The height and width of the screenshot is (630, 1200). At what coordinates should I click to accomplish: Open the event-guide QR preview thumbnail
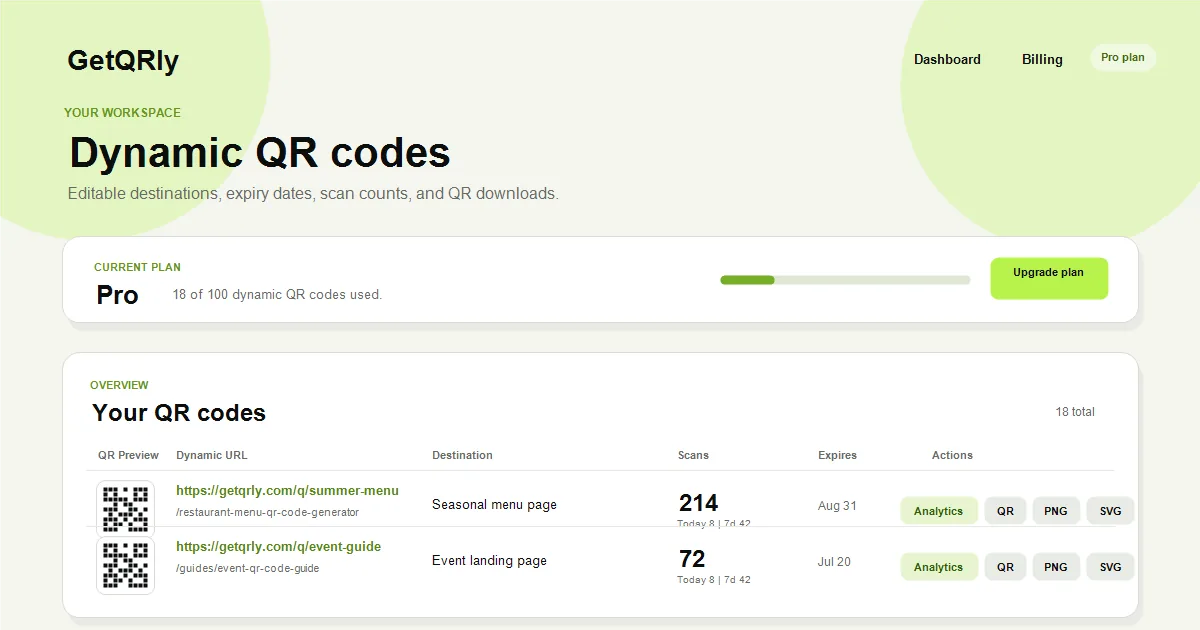(x=125, y=565)
